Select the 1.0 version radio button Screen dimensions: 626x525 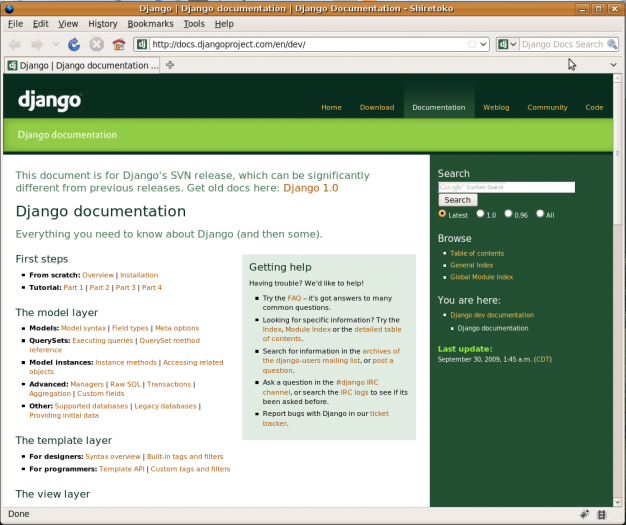[x=480, y=214]
